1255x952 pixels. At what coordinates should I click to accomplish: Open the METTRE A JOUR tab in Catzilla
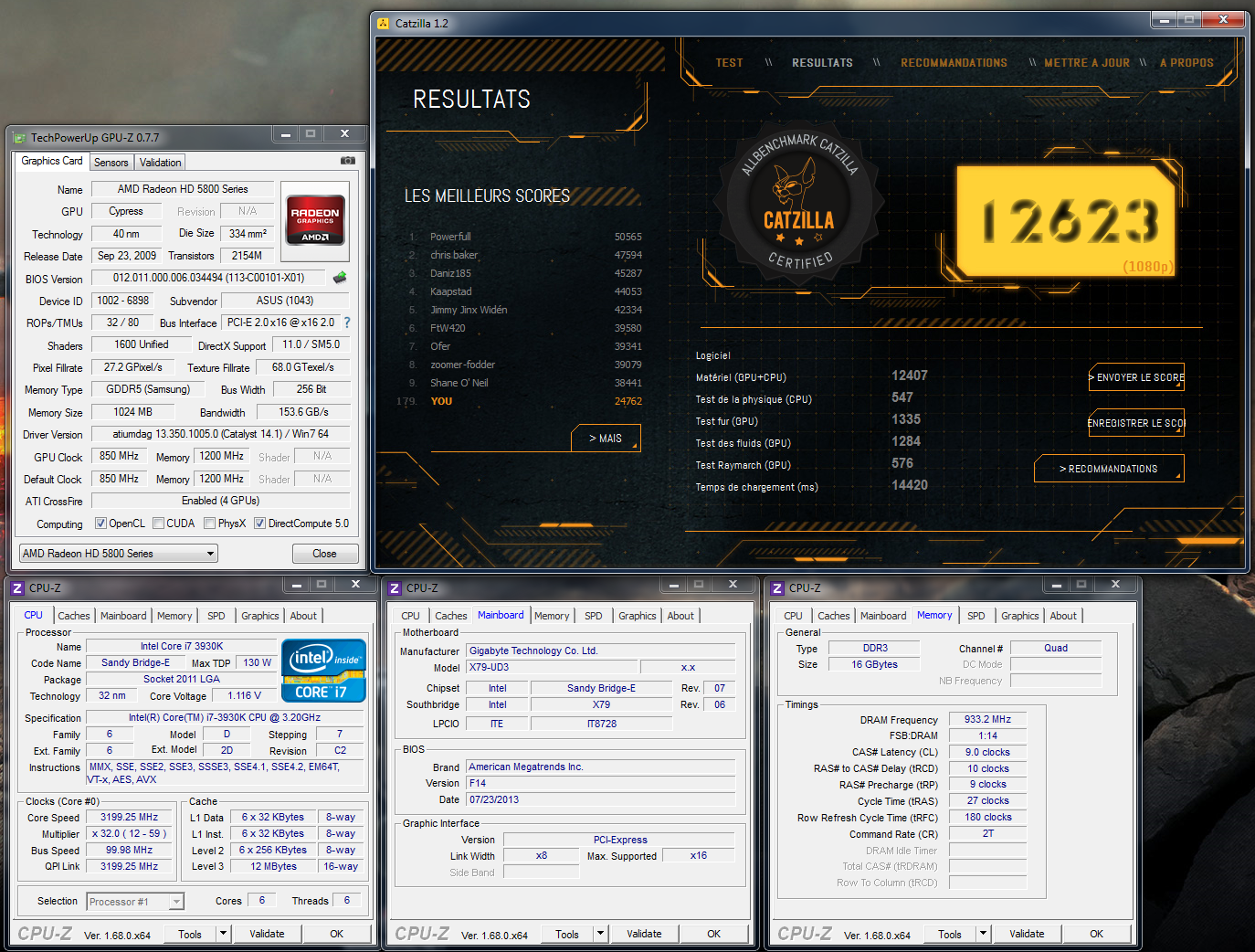[1087, 63]
